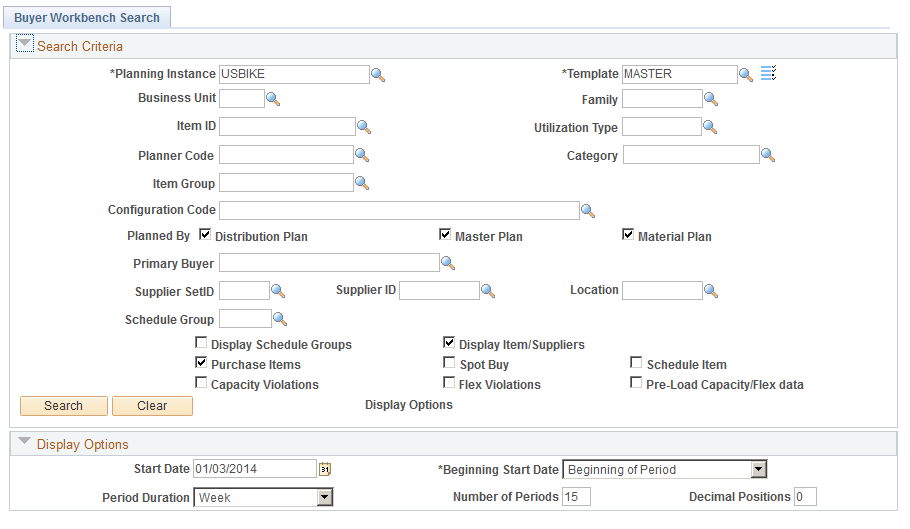Enable Pre-Load Capacity/Flex data checkbox
The height and width of the screenshot is (529, 910).
click(637, 383)
